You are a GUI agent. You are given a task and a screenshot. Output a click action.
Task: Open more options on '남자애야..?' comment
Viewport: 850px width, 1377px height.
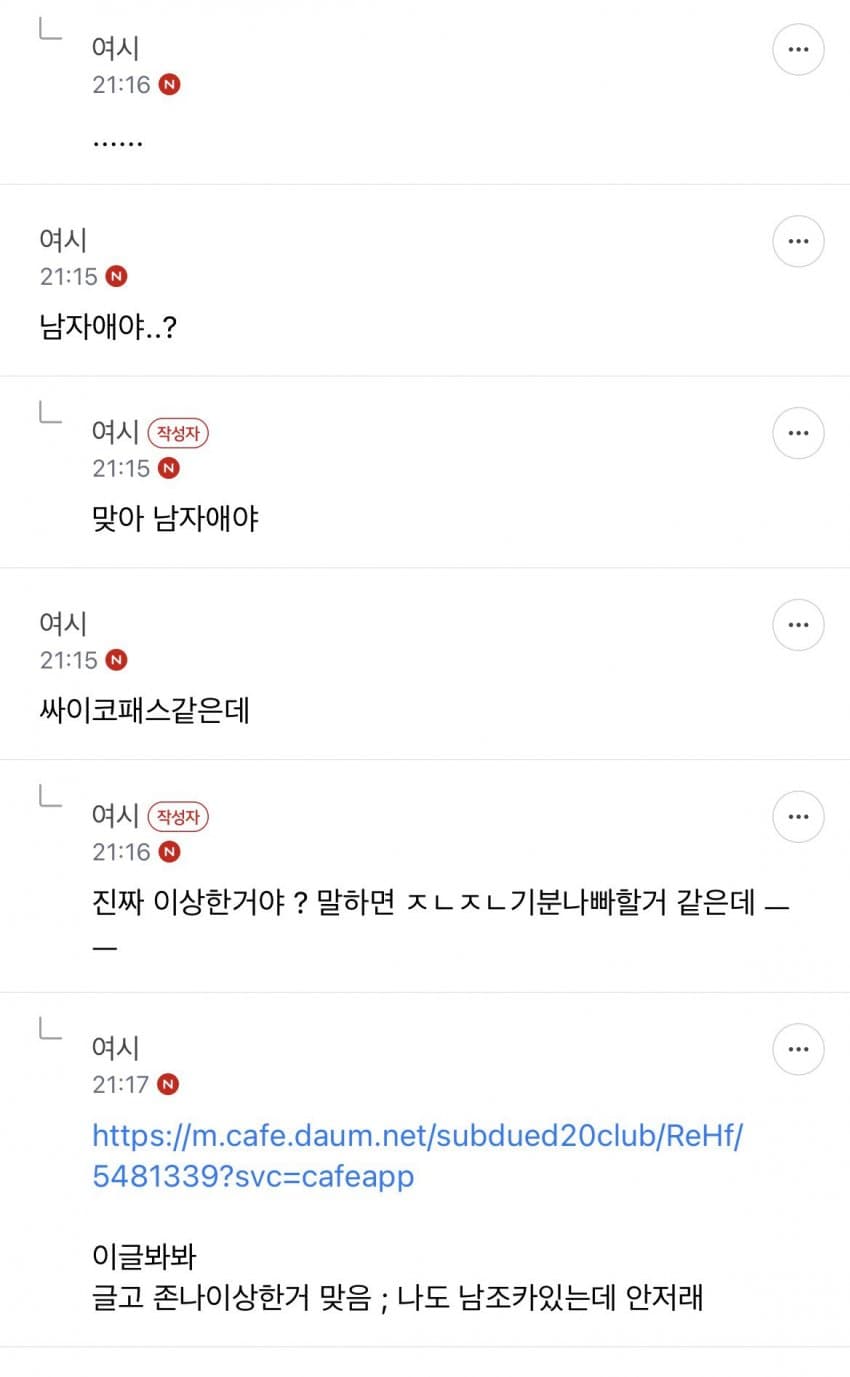point(798,242)
